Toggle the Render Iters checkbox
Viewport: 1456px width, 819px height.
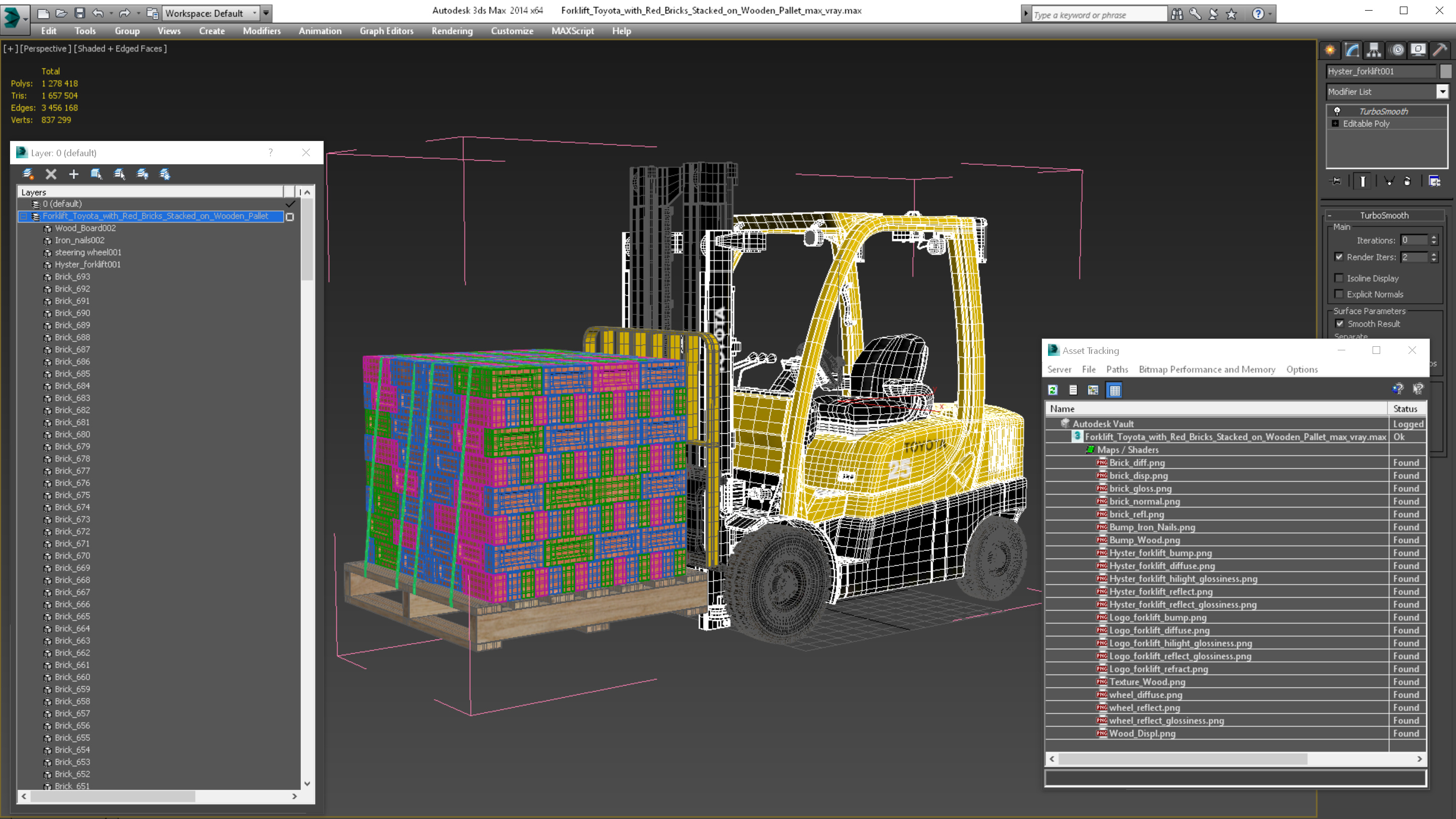click(1338, 257)
